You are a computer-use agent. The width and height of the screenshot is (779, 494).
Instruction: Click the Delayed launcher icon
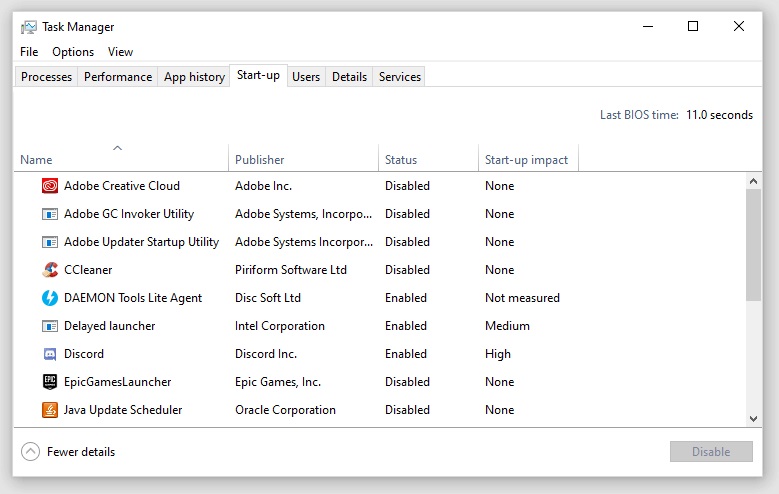pyautogui.click(x=50, y=326)
